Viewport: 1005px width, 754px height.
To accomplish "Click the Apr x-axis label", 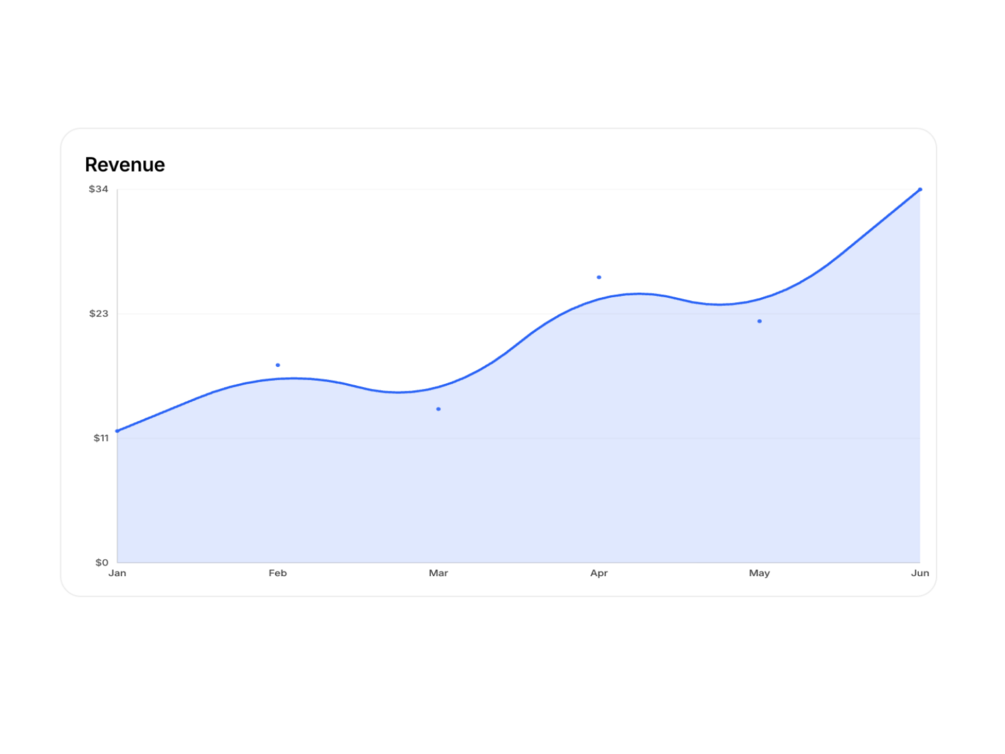I will [599, 573].
